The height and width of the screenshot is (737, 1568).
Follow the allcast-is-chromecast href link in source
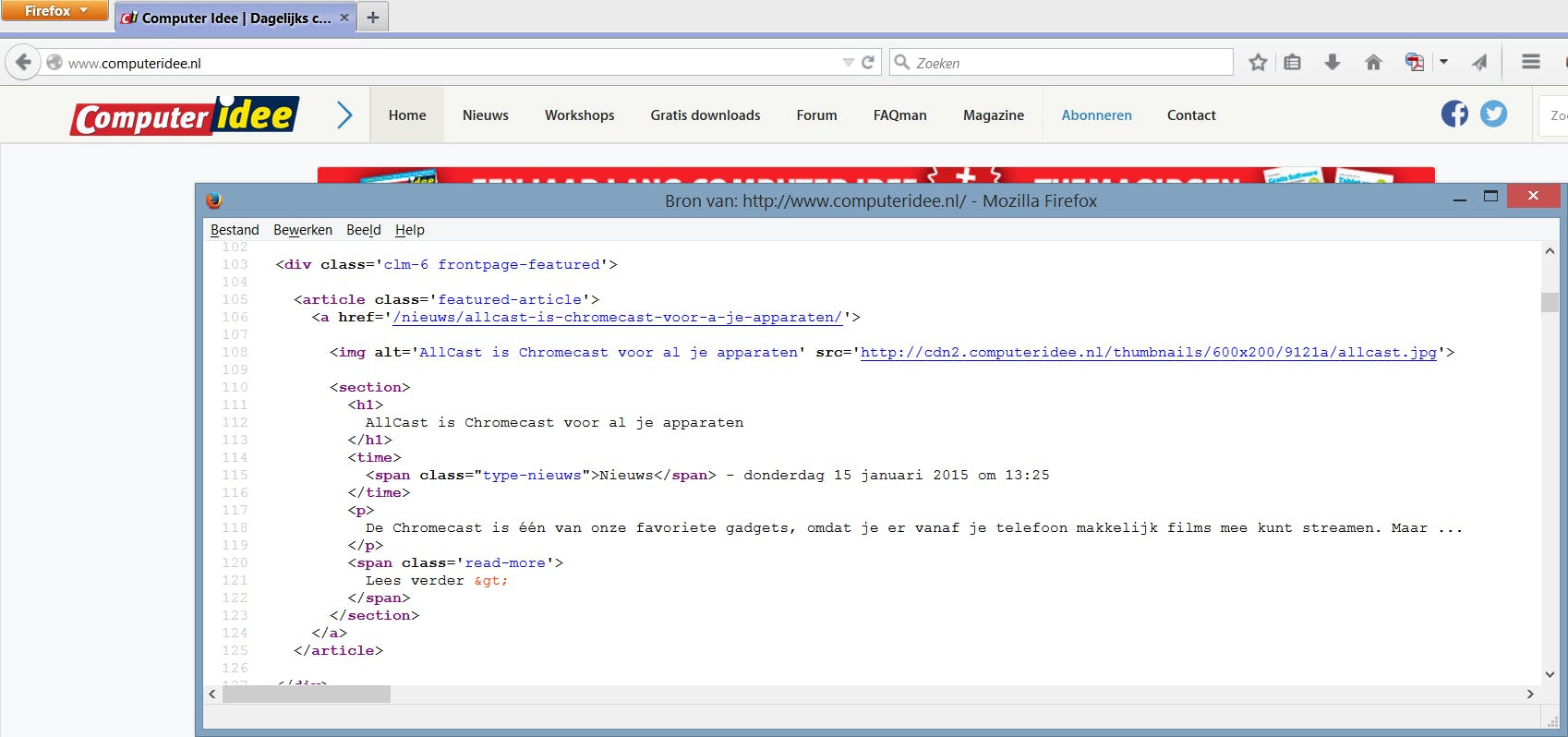pos(618,318)
